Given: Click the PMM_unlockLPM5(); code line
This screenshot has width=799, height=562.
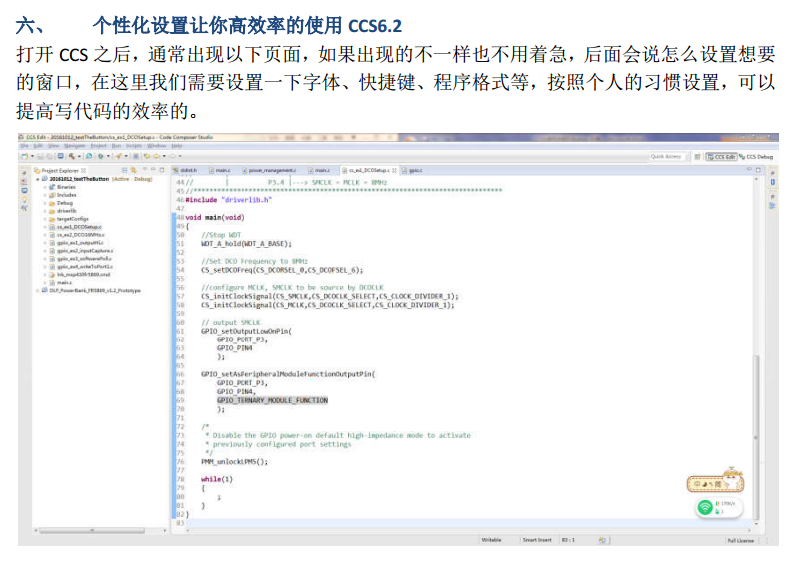Looking at the screenshot, I should click(234, 462).
